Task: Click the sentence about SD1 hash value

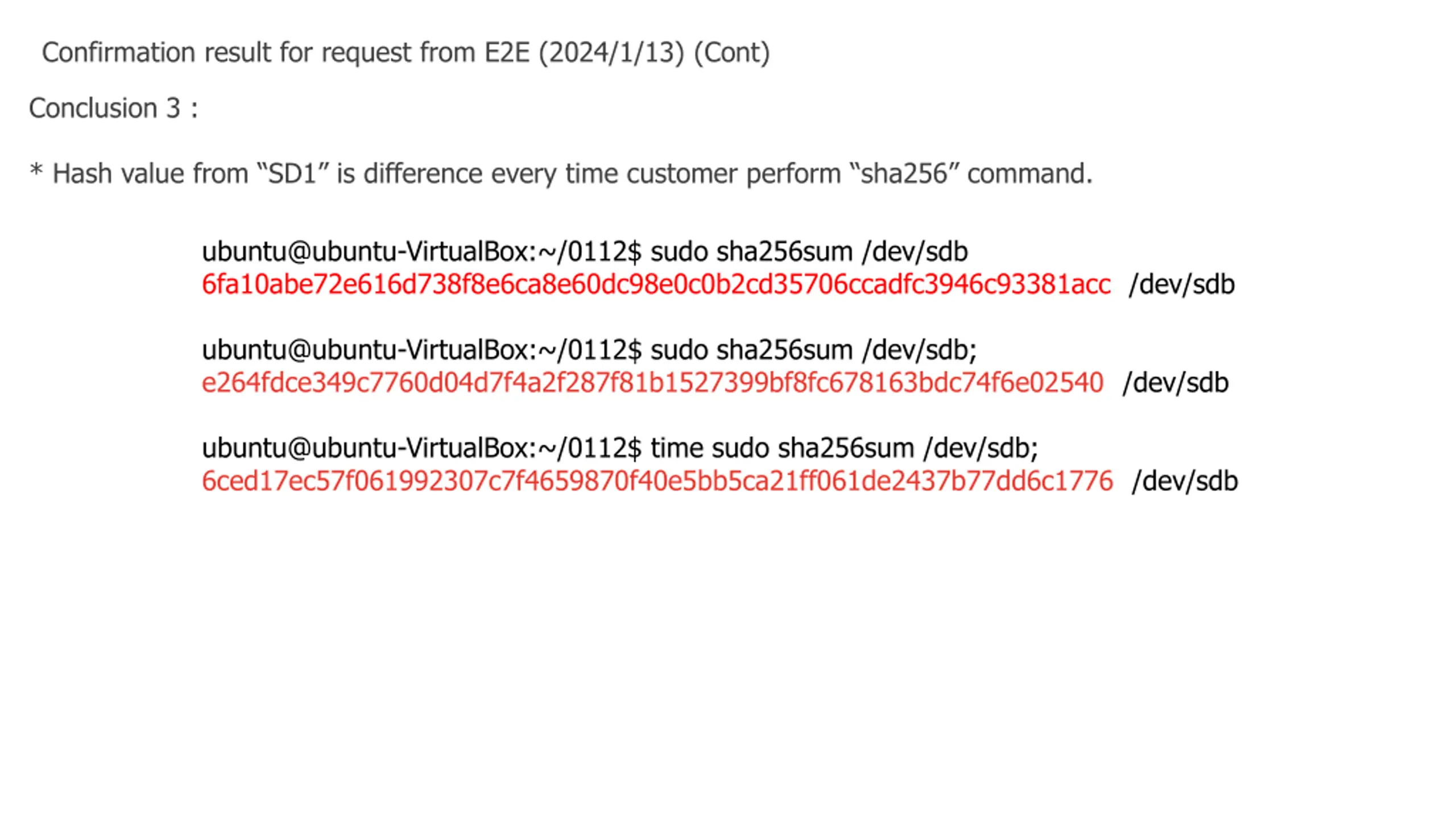Action: coord(561,173)
